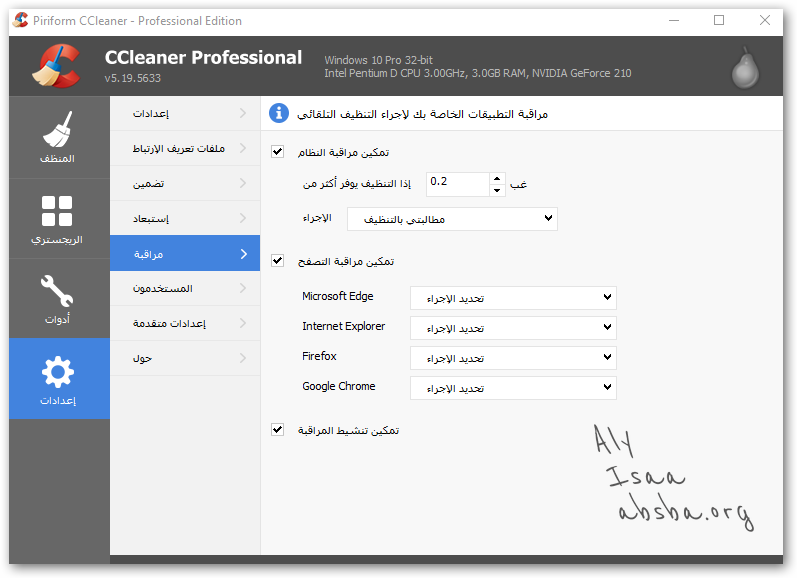The width and height of the screenshot is (797, 578).
Task: Click the Piriform pear icon
Action: (742, 66)
